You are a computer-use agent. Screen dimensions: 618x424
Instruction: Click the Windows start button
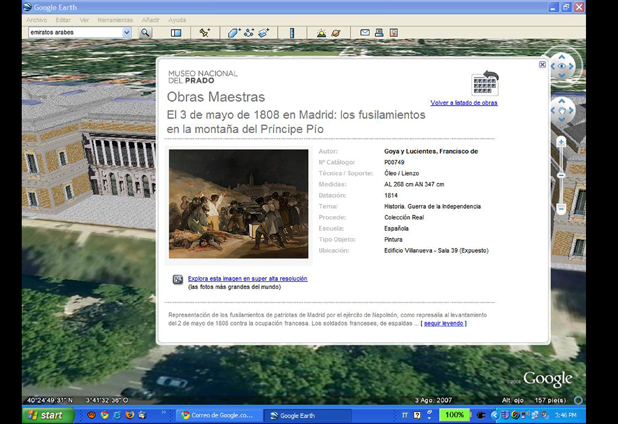coord(48,415)
